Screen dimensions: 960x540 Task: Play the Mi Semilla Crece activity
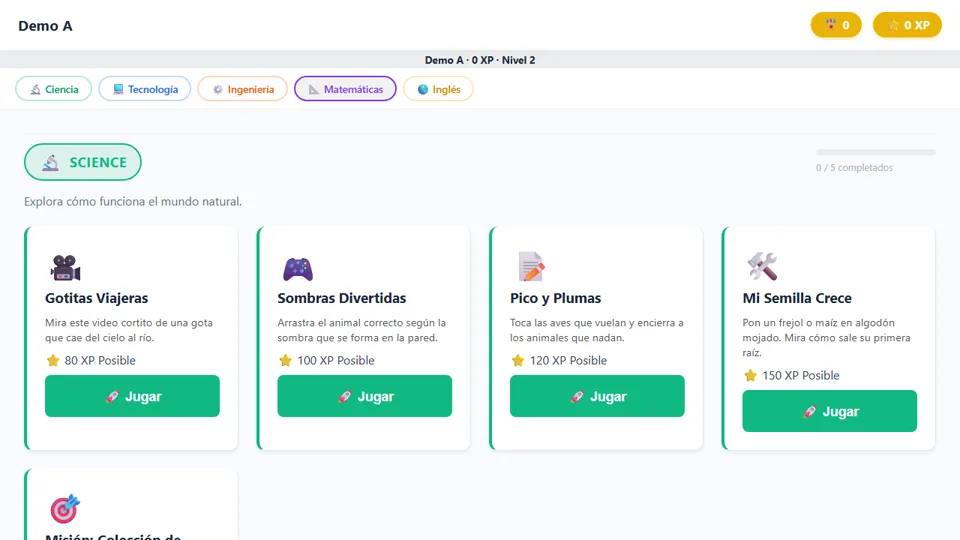pos(830,411)
